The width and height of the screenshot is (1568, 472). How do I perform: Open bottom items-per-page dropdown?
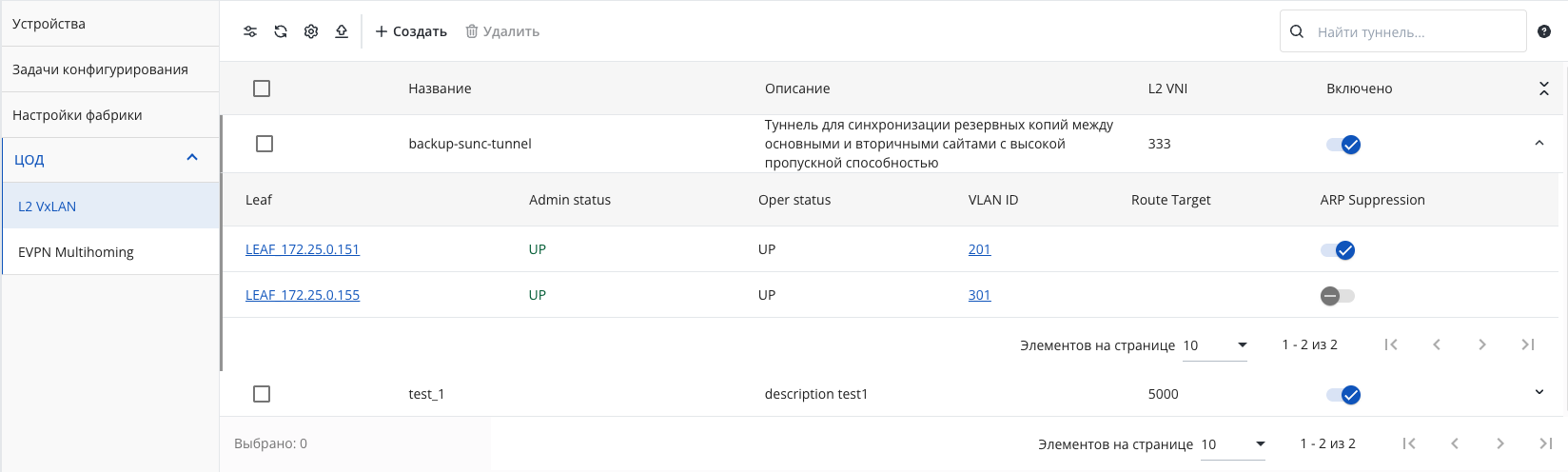click(1233, 444)
